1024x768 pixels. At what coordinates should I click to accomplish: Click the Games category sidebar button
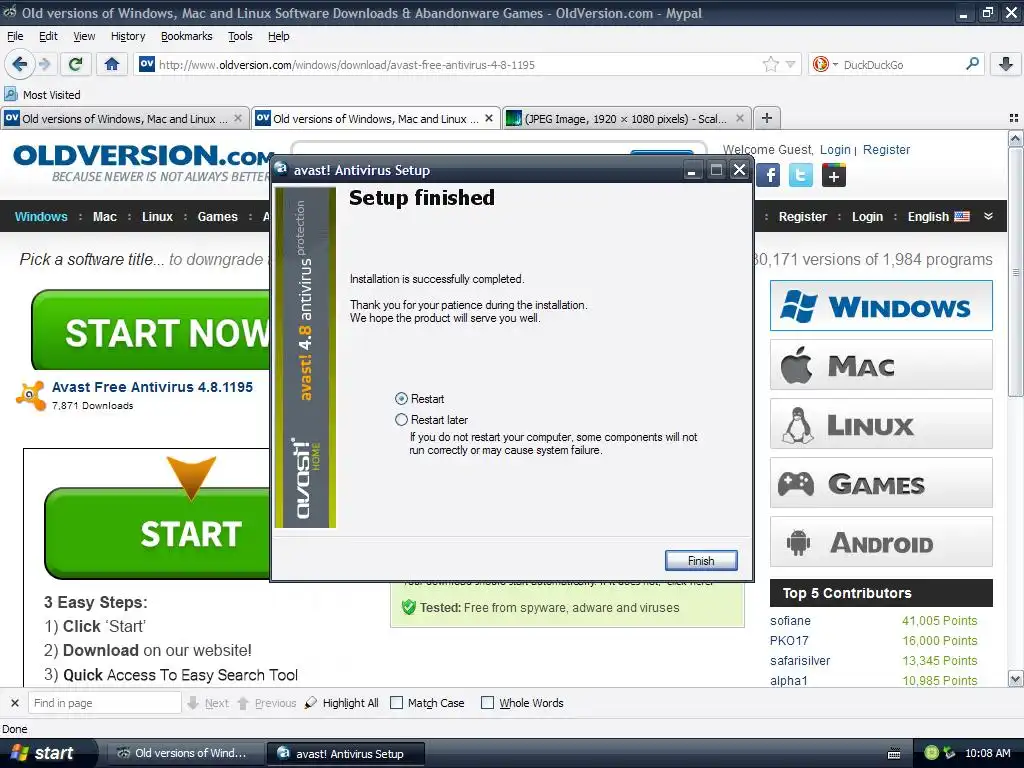881,483
